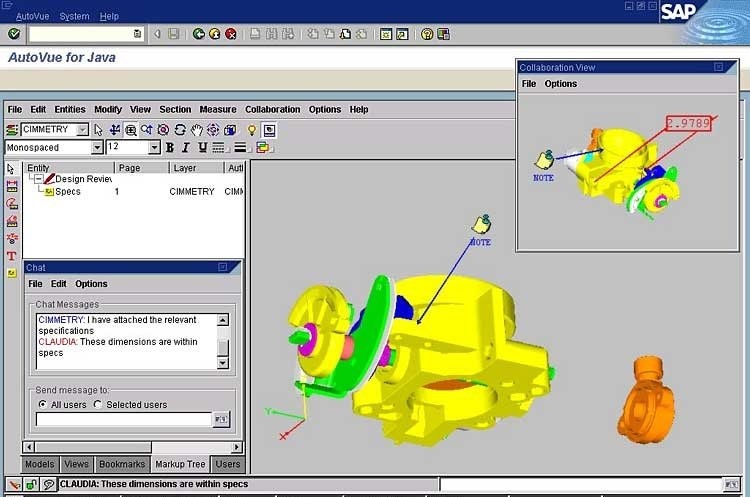Open the Section menu
750x497 pixels.
pos(175,110)
